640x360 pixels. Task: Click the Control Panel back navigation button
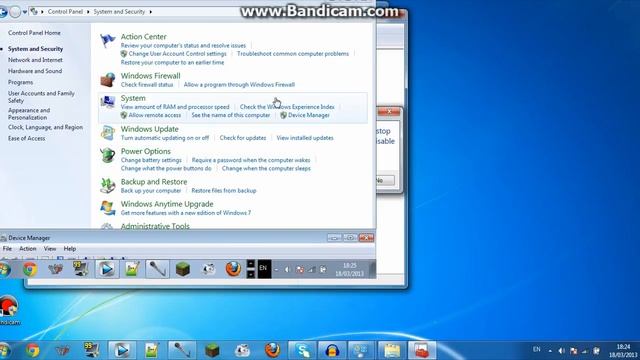click(x=3, y=12)
